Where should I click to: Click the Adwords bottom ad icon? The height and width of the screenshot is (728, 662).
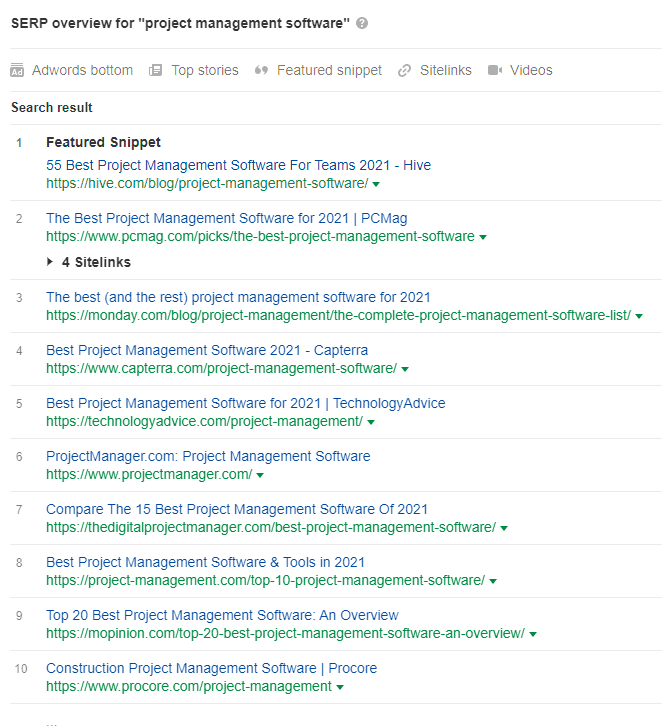coord(17,70)
